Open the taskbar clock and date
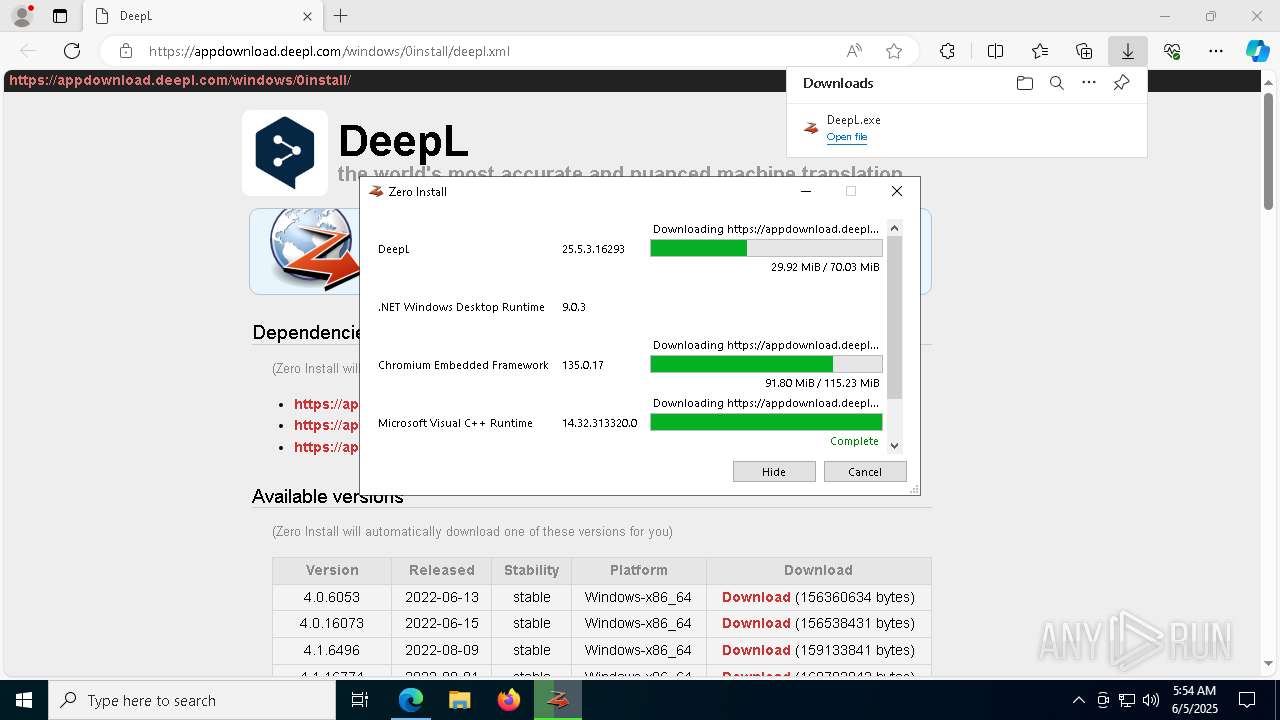1280x720 pixels. pyautogui.click(x=1194, y=700)
